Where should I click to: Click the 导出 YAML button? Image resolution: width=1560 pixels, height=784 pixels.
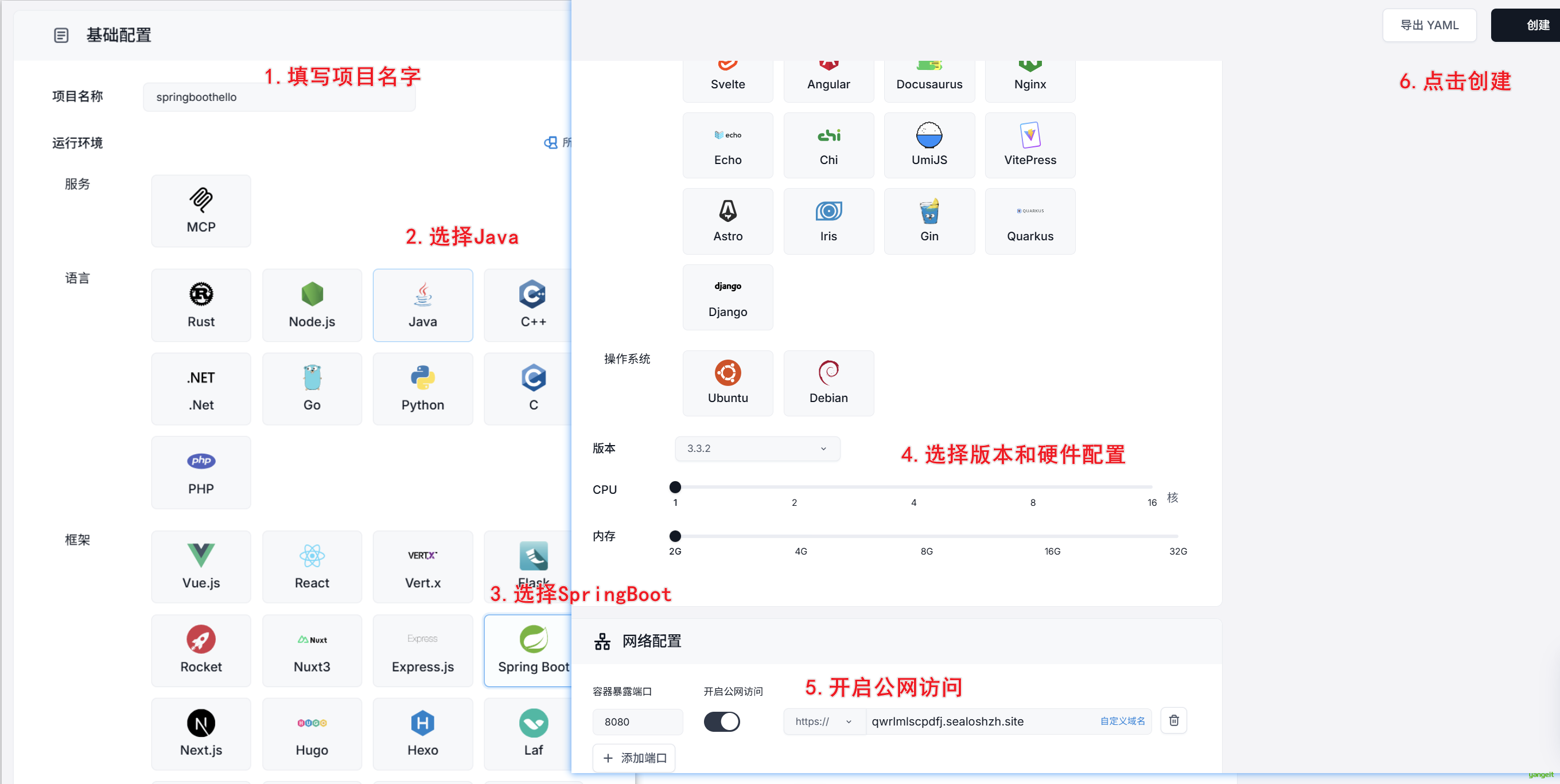[1429, 25]
